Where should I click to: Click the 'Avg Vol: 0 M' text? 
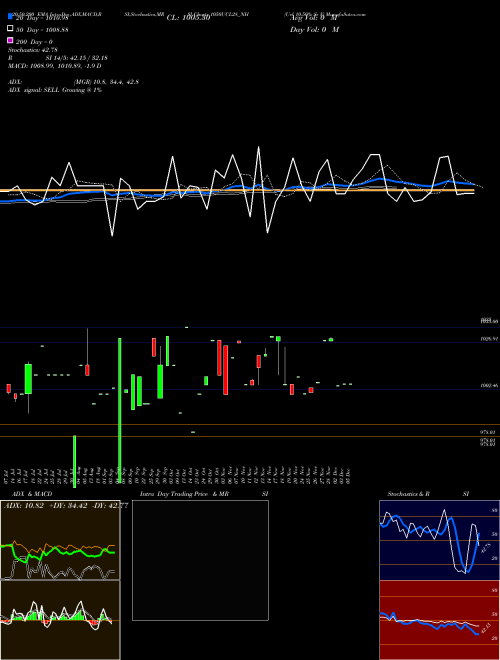[314, 18]
